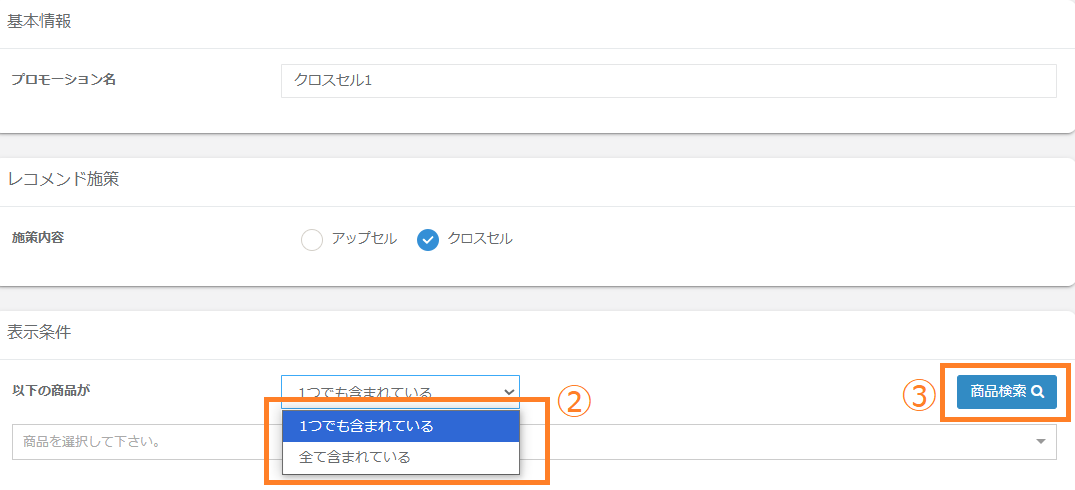Expand the 商品を選択して下さい caret arrow
The height and width of the screenshot is (490, 1075).
point(1041,441)
